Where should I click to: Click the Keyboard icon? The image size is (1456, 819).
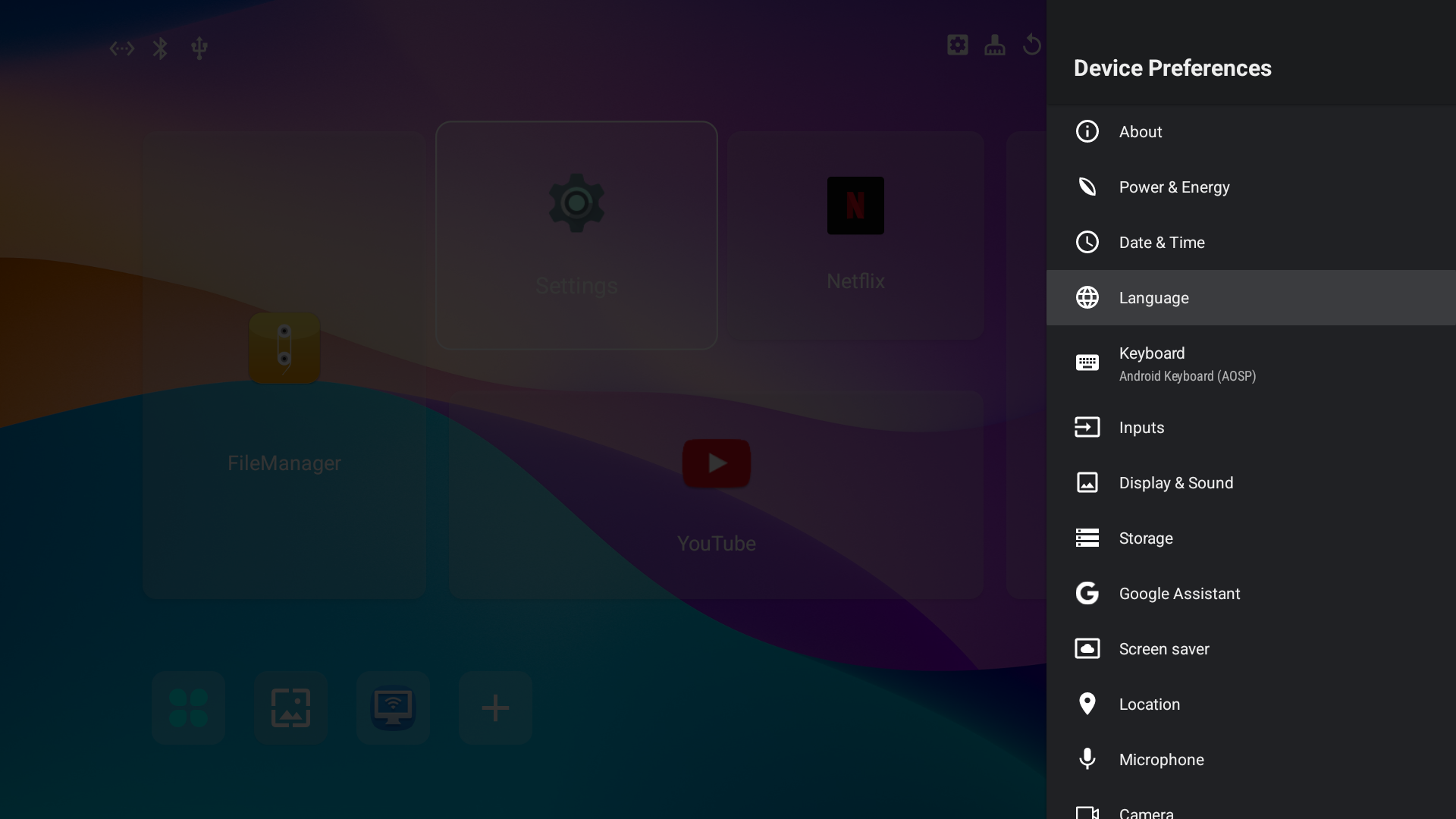pyautogui.click(x=1087, y=362)
